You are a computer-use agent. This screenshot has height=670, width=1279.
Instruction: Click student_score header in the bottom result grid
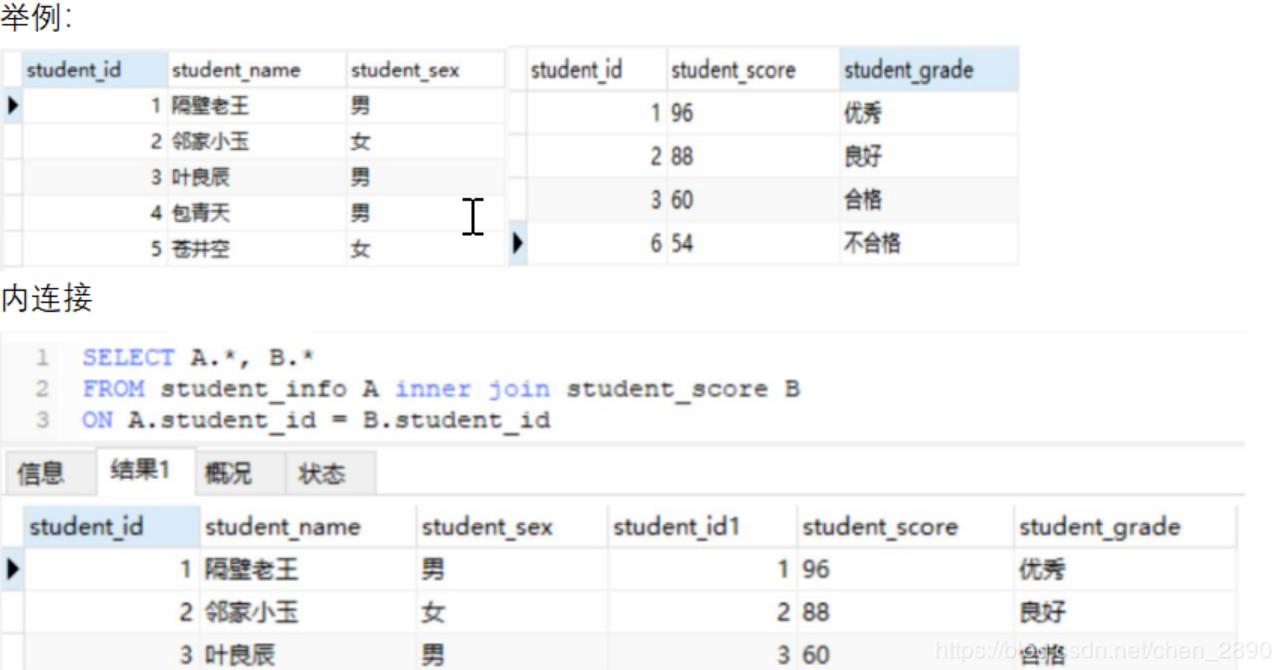[906, 526]
